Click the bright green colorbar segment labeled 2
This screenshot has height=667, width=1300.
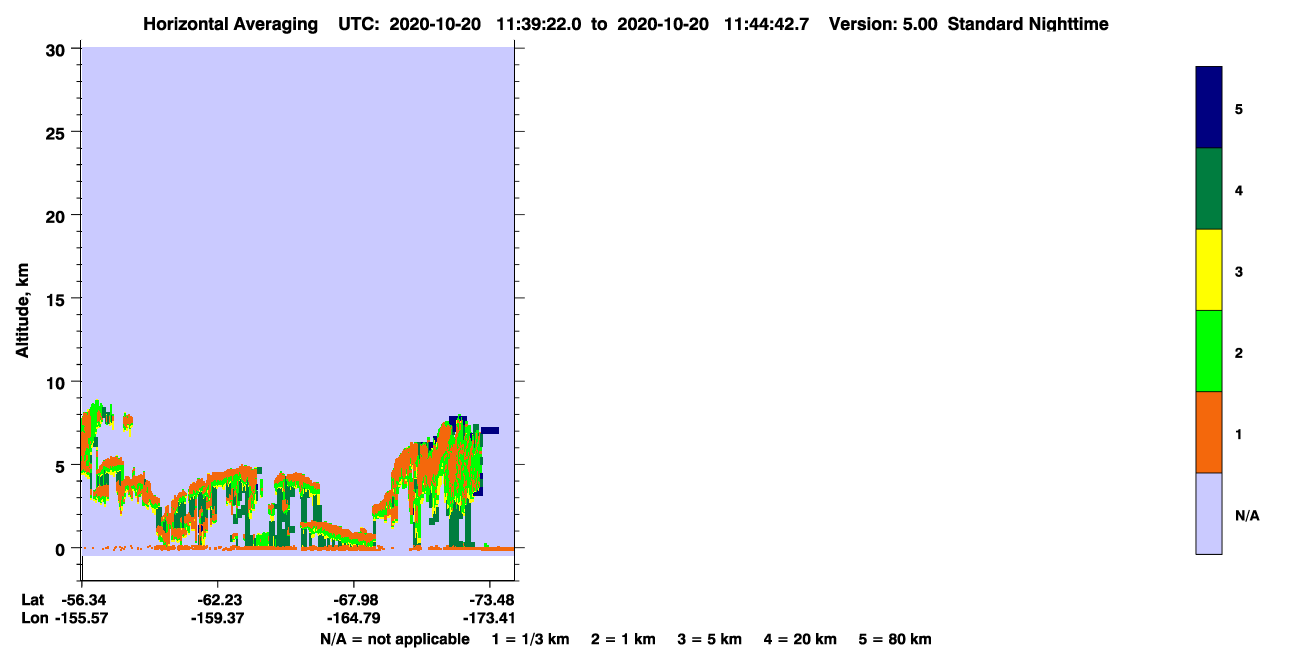coord(1209,351)
